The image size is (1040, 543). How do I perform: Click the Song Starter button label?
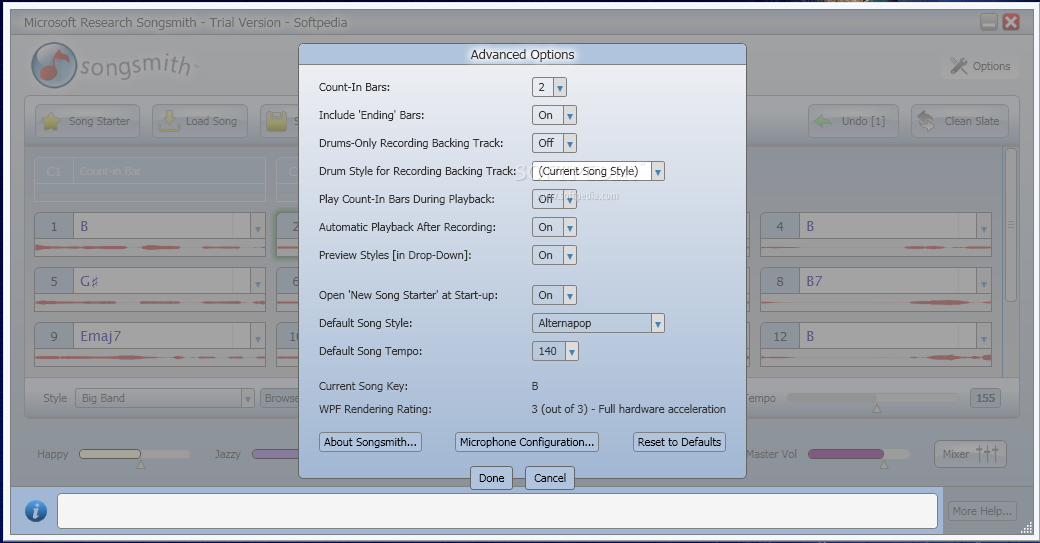point(99,121)
